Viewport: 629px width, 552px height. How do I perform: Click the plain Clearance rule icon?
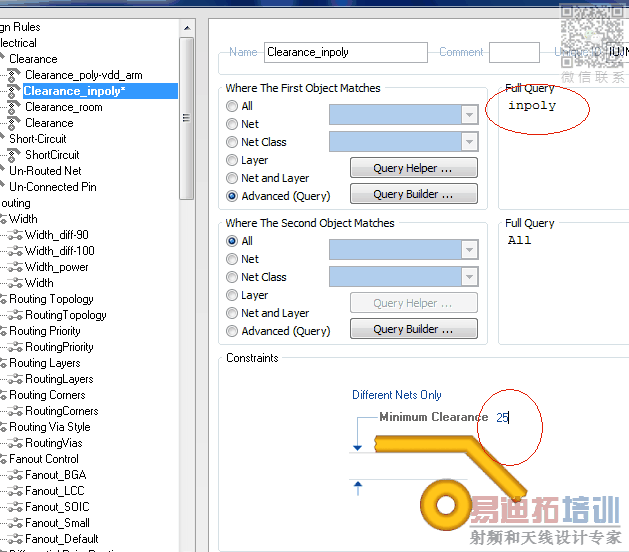pyautogui.click(x=14, y=123)
